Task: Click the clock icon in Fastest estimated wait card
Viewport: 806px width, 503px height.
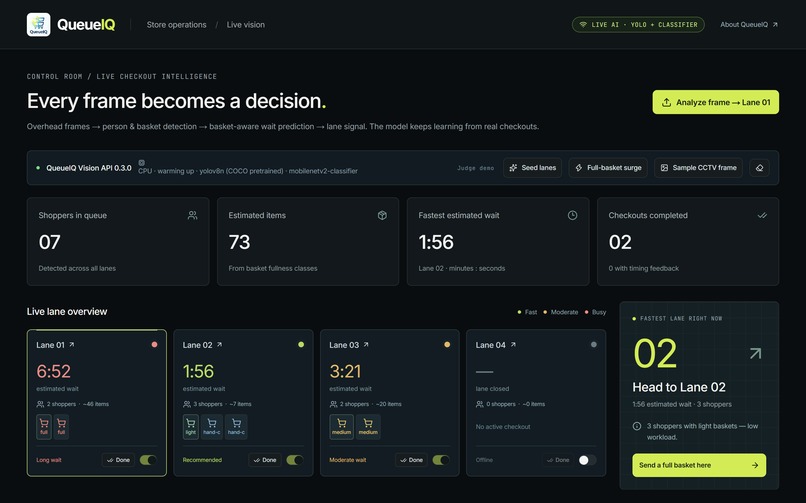Action: click(x=572, y=215)
